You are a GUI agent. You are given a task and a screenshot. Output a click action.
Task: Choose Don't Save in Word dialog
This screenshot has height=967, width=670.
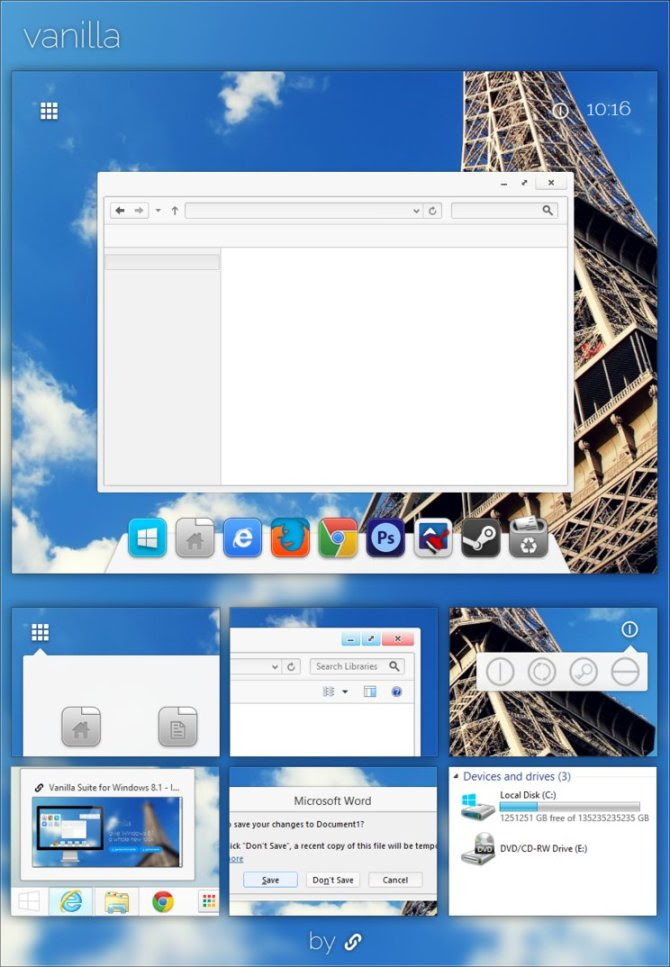(x=333, y=880)
